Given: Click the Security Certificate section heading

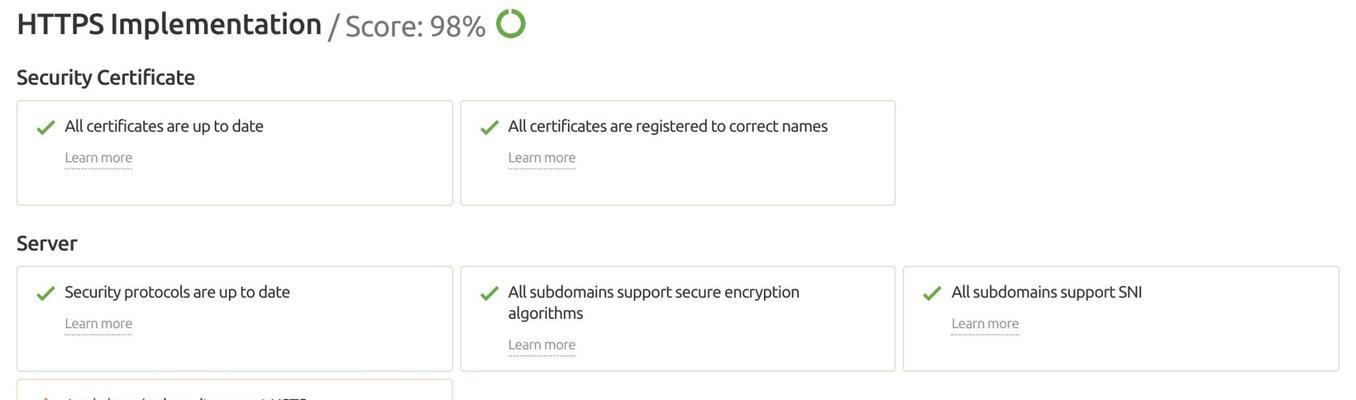Looking at the screenshot, I should tap(106, 77).
